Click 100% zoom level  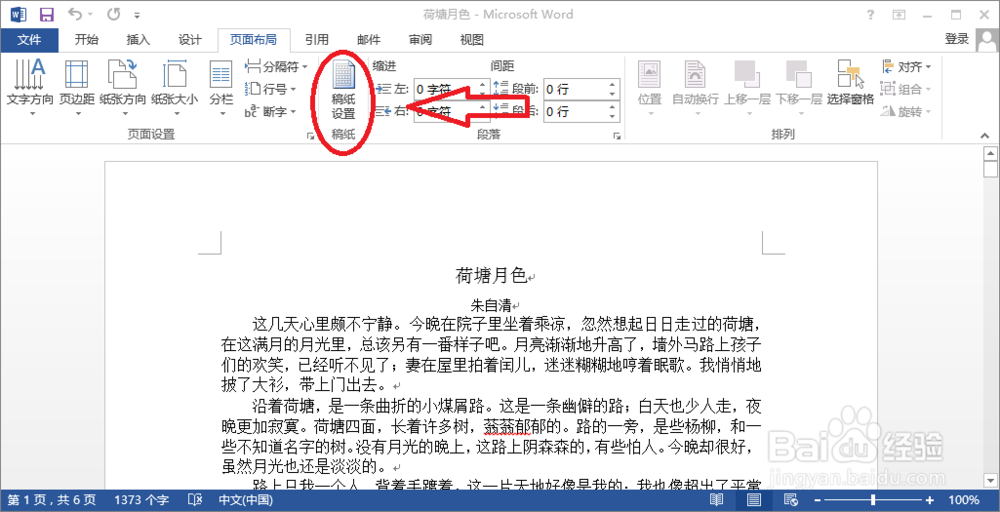click(x=963, y=500)
